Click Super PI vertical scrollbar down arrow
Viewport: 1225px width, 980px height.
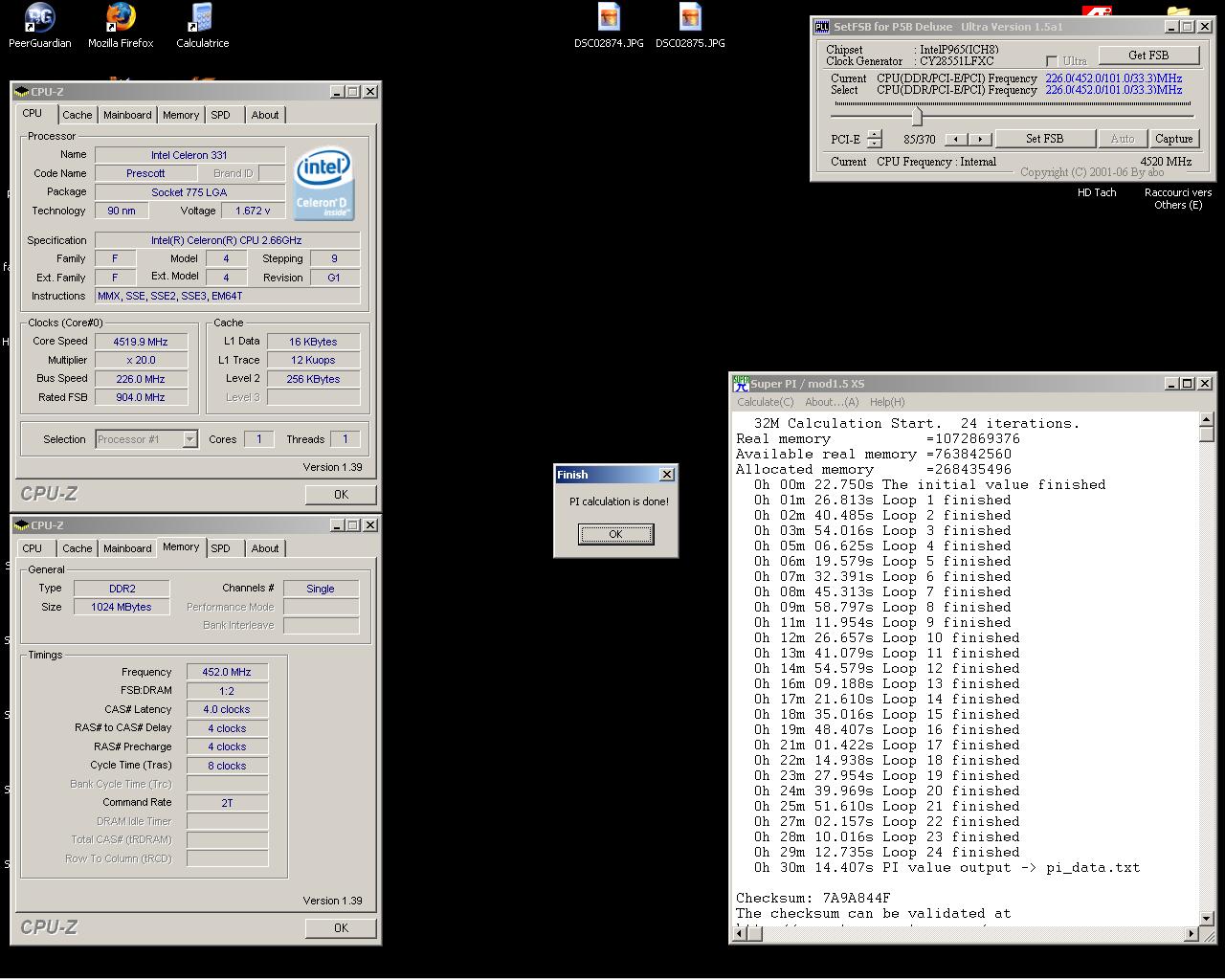click(1206, 917)
